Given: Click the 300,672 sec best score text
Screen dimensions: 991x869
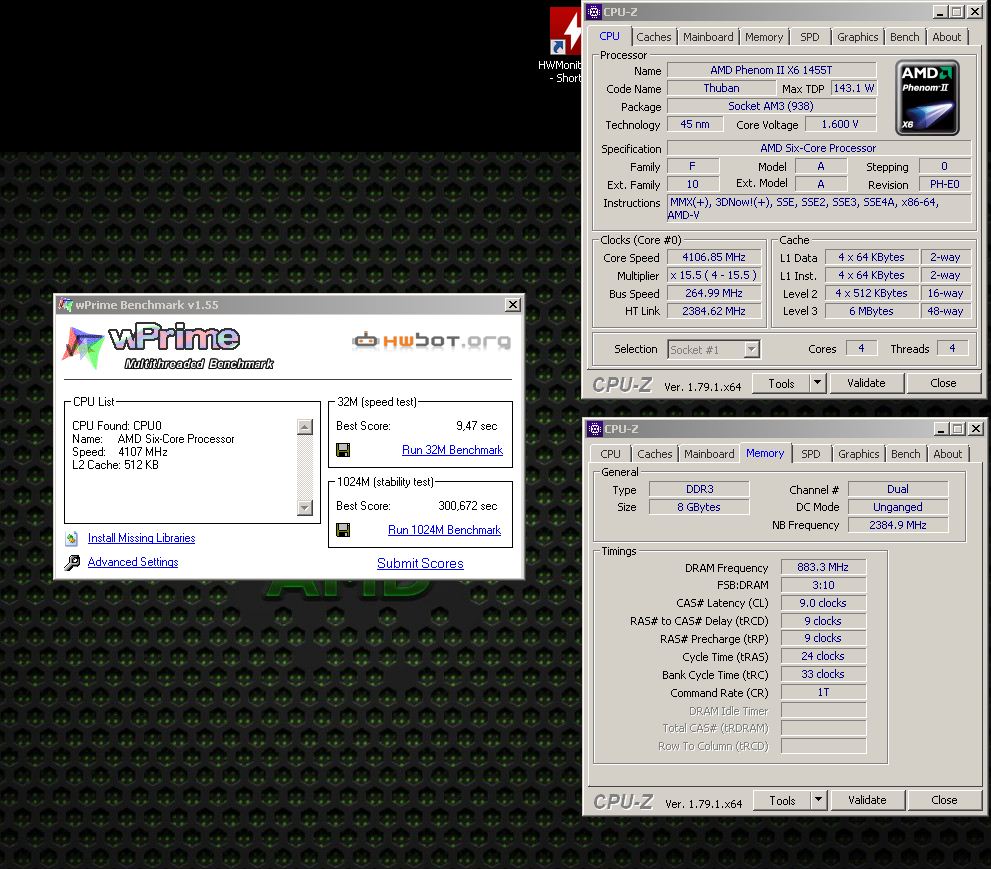Looking at the screenshot, I should click(468, 506).
